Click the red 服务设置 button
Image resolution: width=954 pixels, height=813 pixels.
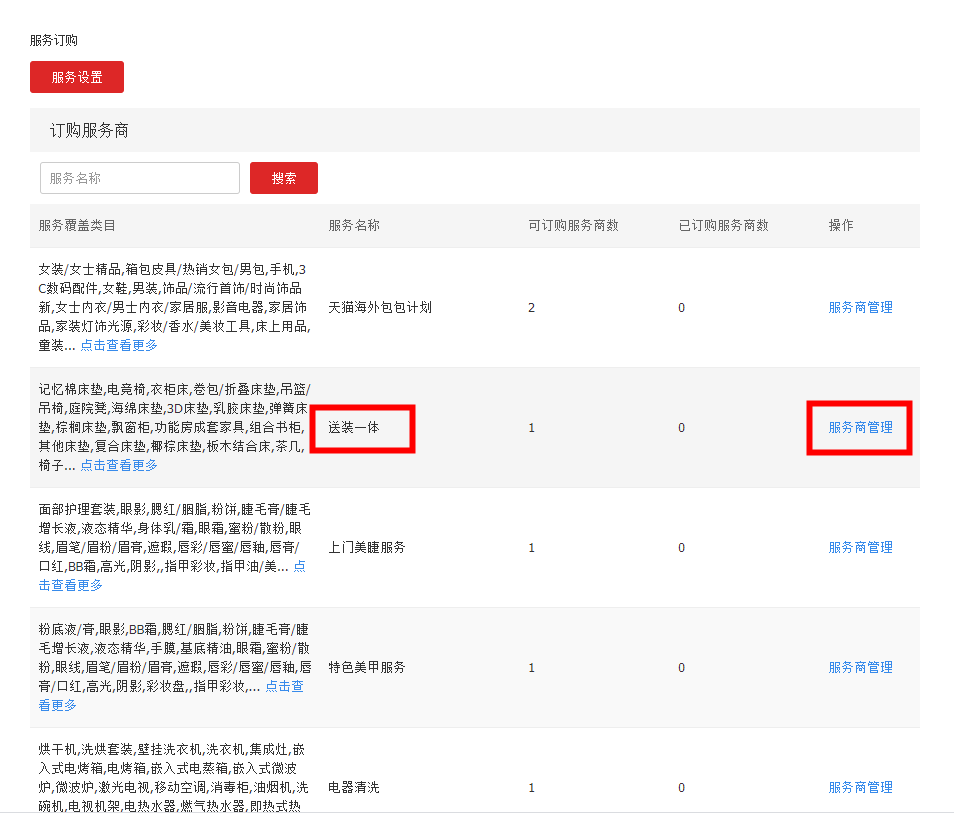(77, 77)
